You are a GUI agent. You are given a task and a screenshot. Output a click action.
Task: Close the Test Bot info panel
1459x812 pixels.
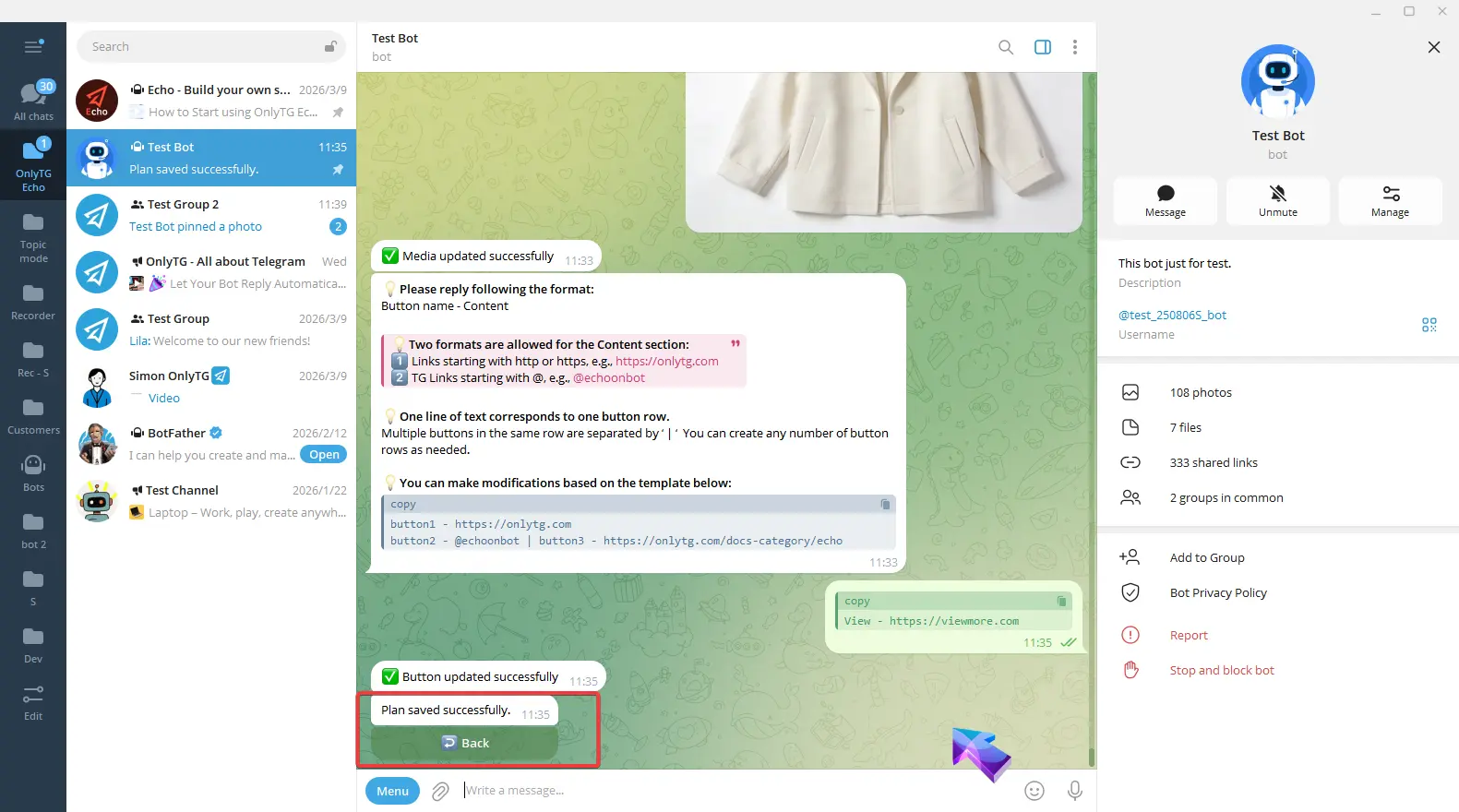click(1433, 47)
